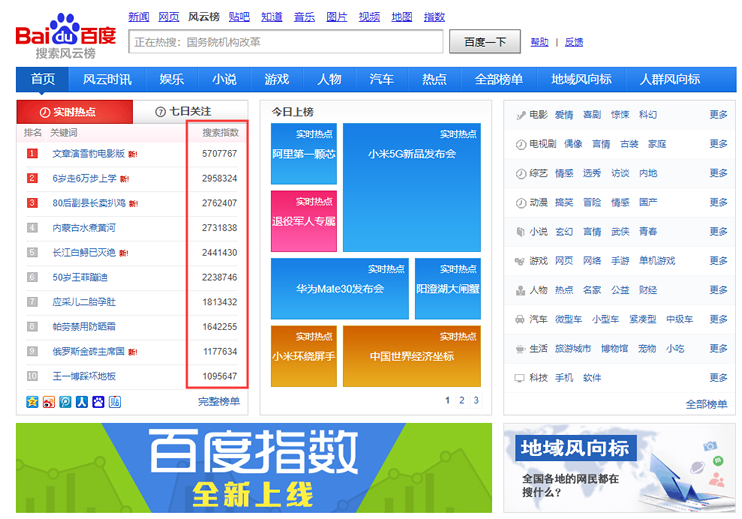Image resolution: width=742 pixels, height=519 pixels.
Task: Click the 百度一下 search button
Action: (485, 42)
